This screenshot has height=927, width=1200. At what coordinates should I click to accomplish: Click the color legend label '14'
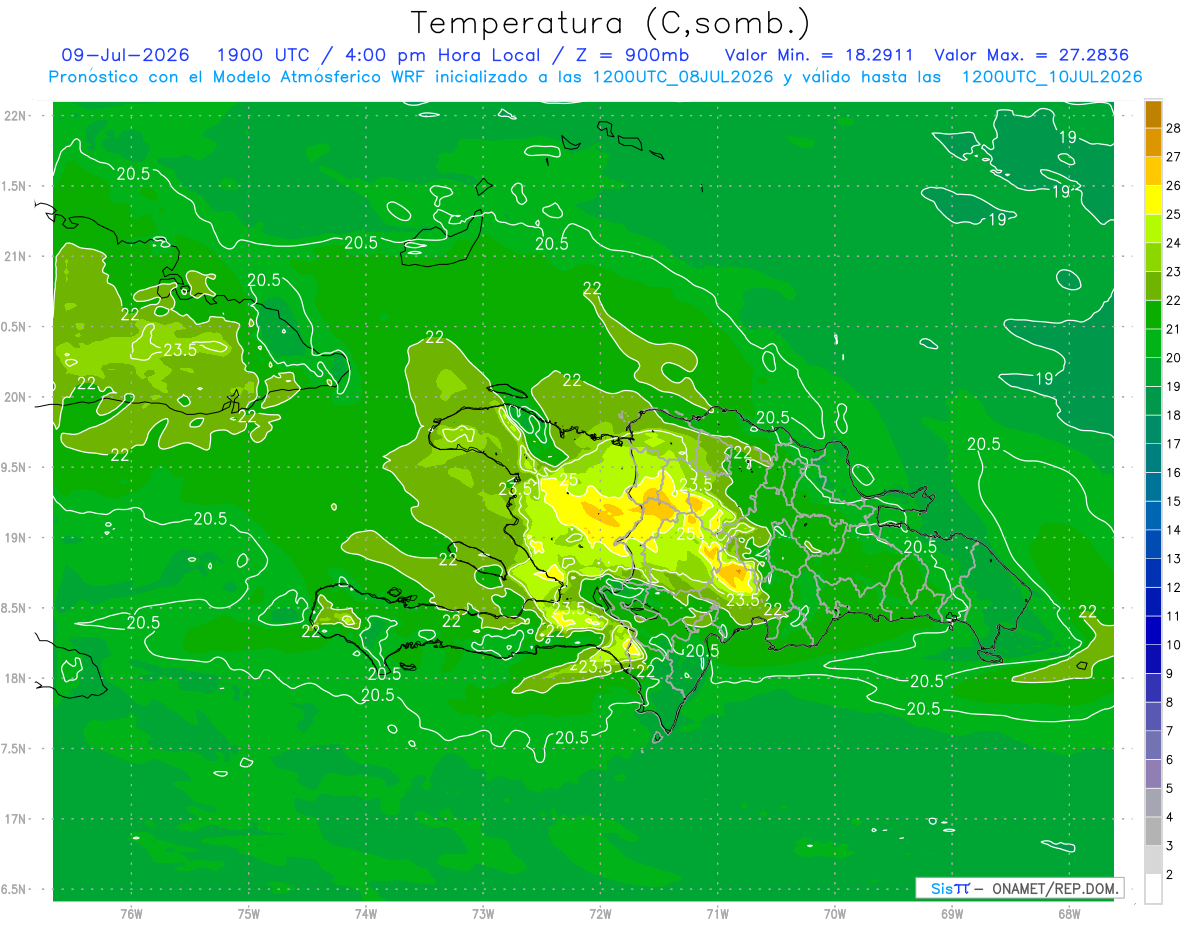pyautogui.click(x=1174, y=530)
